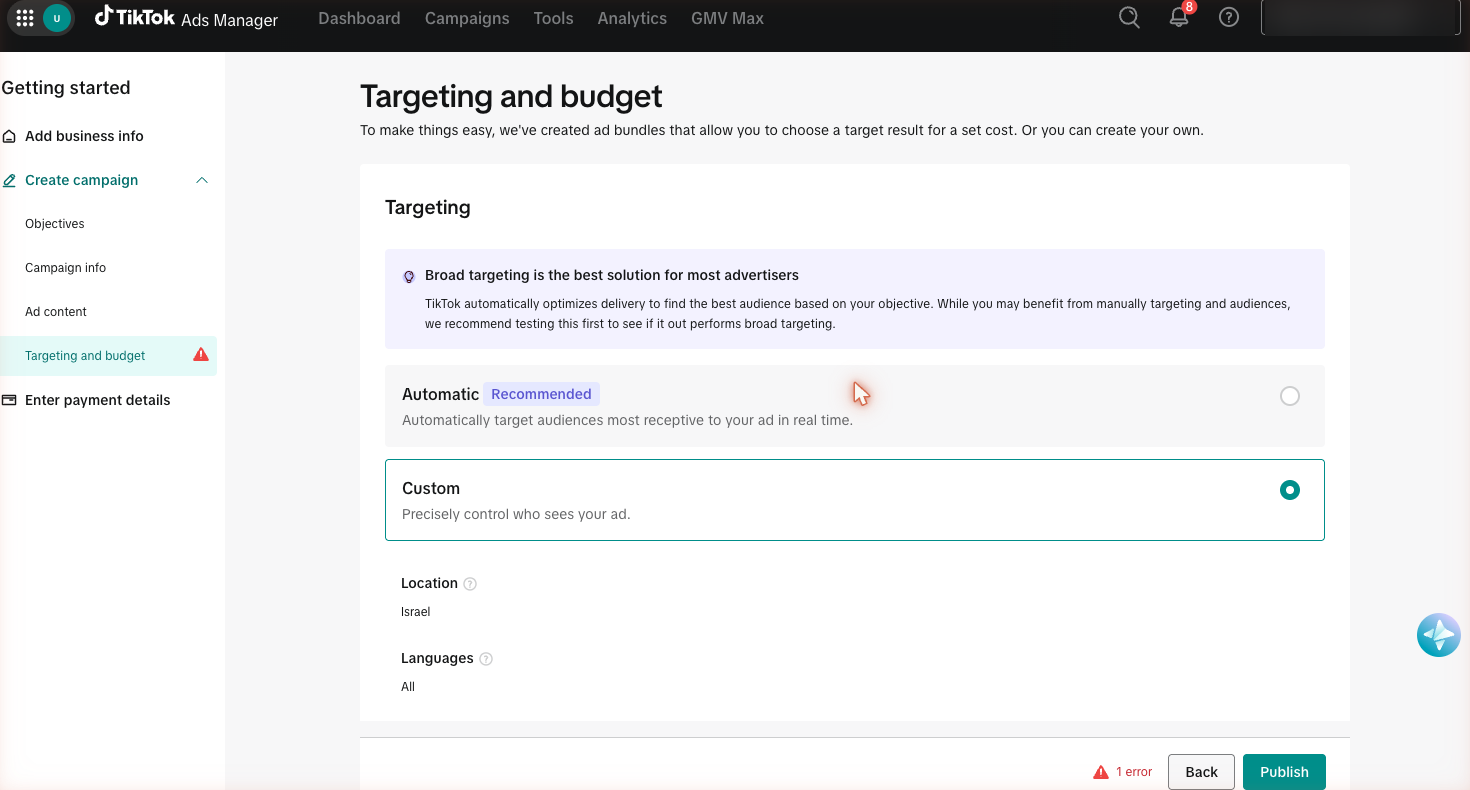Select the Custom targeting radio button

[x=1290, y=490]
